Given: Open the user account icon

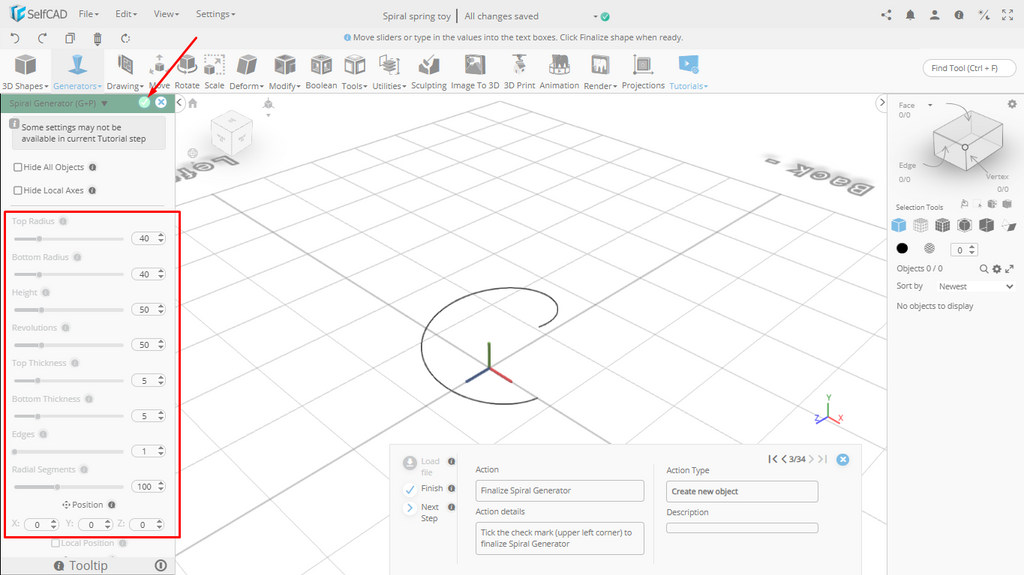Looking at the screenshot, I should click(935, 14).
